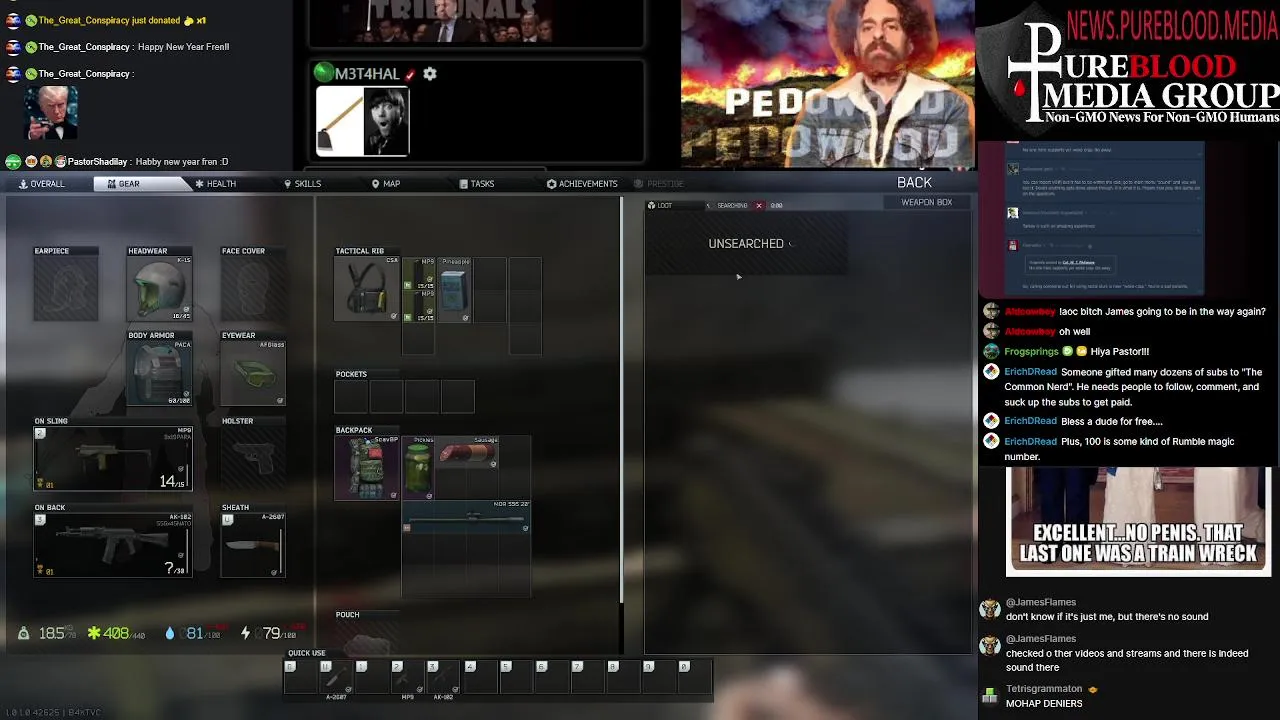The width and height of the screenshot is (1280, 720).
Task: Select the Pickles jar in backpack
Action: coord(419,468)
